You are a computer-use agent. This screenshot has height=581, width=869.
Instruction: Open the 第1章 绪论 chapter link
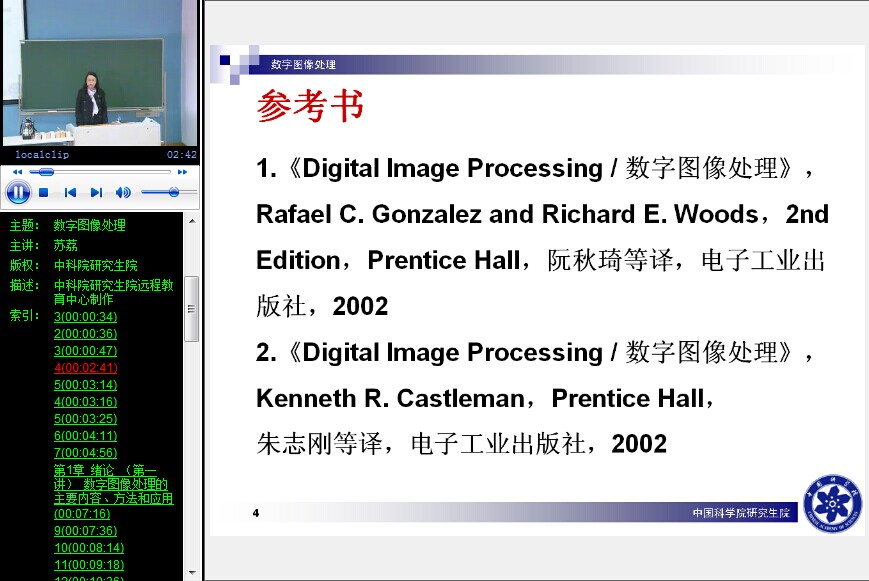pos(113,492)
